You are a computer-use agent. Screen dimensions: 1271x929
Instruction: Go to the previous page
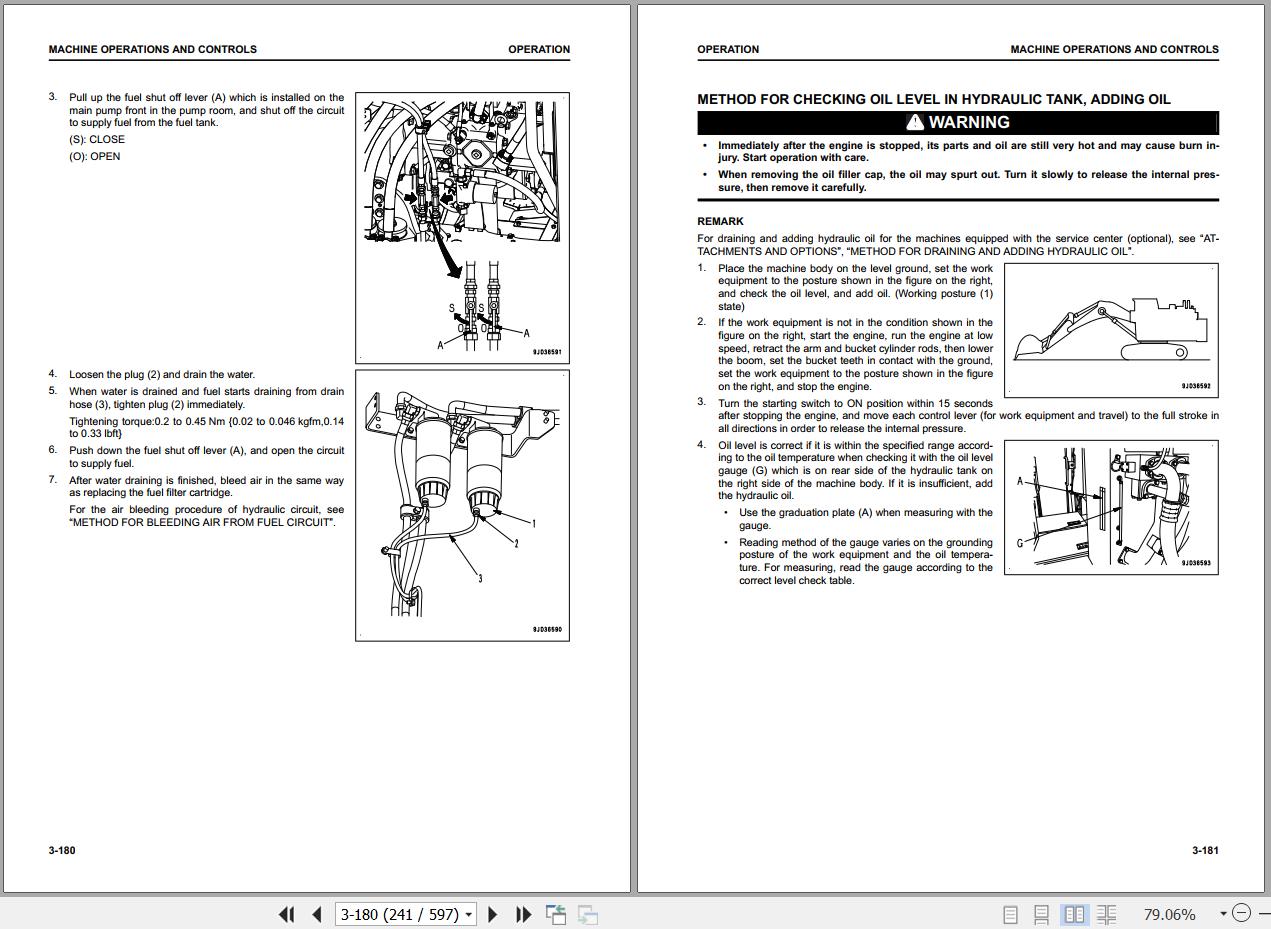pos(317,914)
